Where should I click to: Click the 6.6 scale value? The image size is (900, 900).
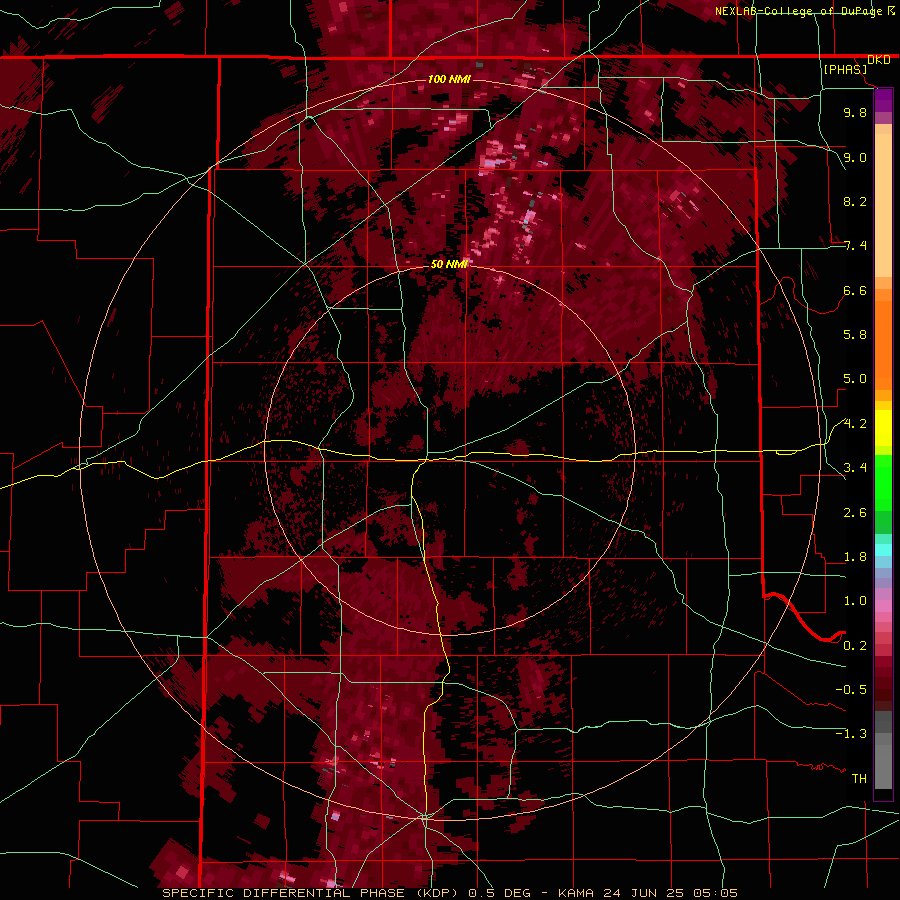tap(855, 290)
